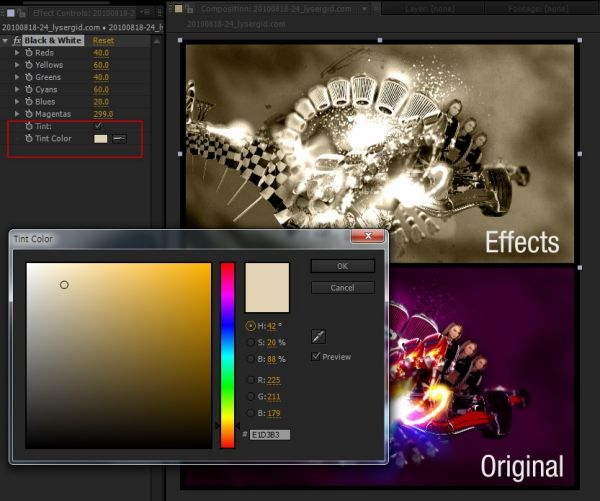Select the brightness B radio button
Viewport: 600px width, 501px height.
coord(250,359)
